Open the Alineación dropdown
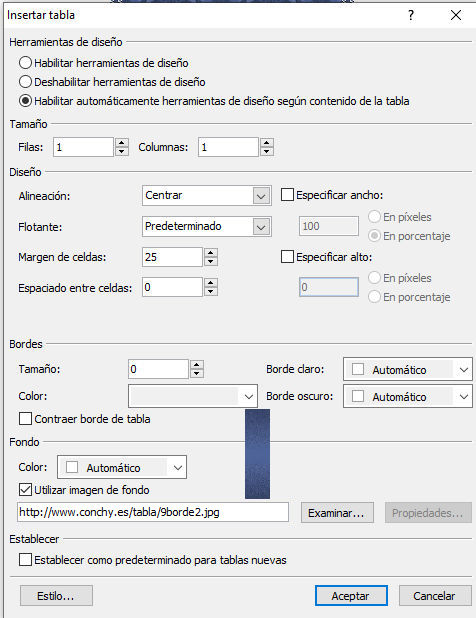 point(206,195)
